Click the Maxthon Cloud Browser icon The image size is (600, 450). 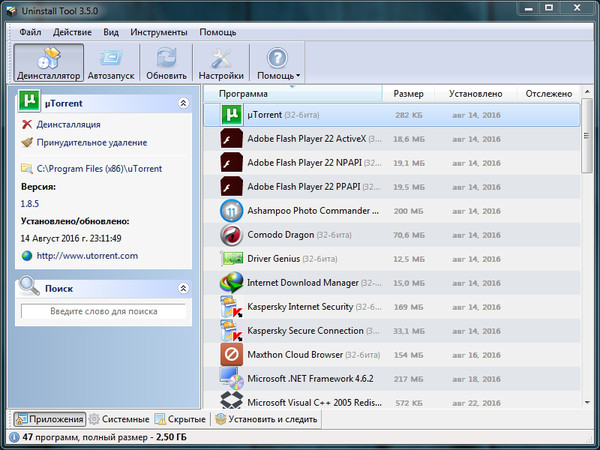pos(231,355)
